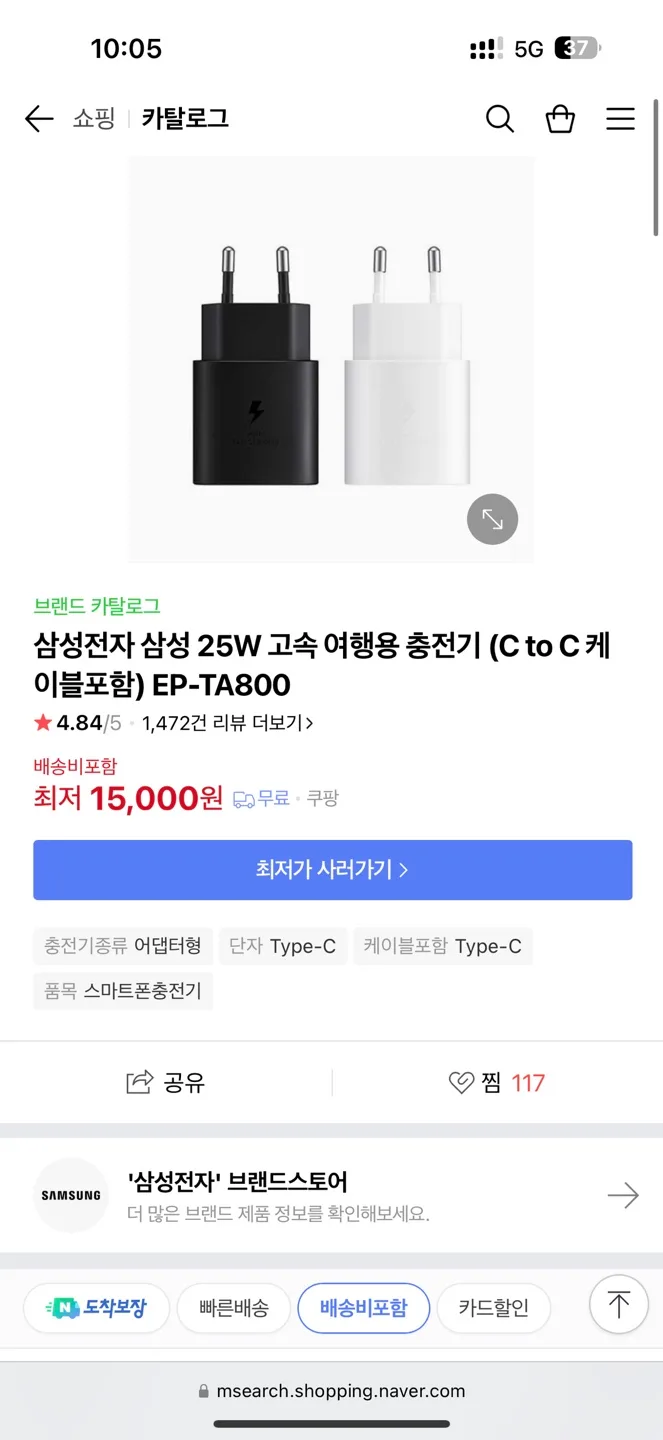Open the hamburger menu icon
The height and width of the screenshot is (1440, 663).
click(x=621, y=119)
